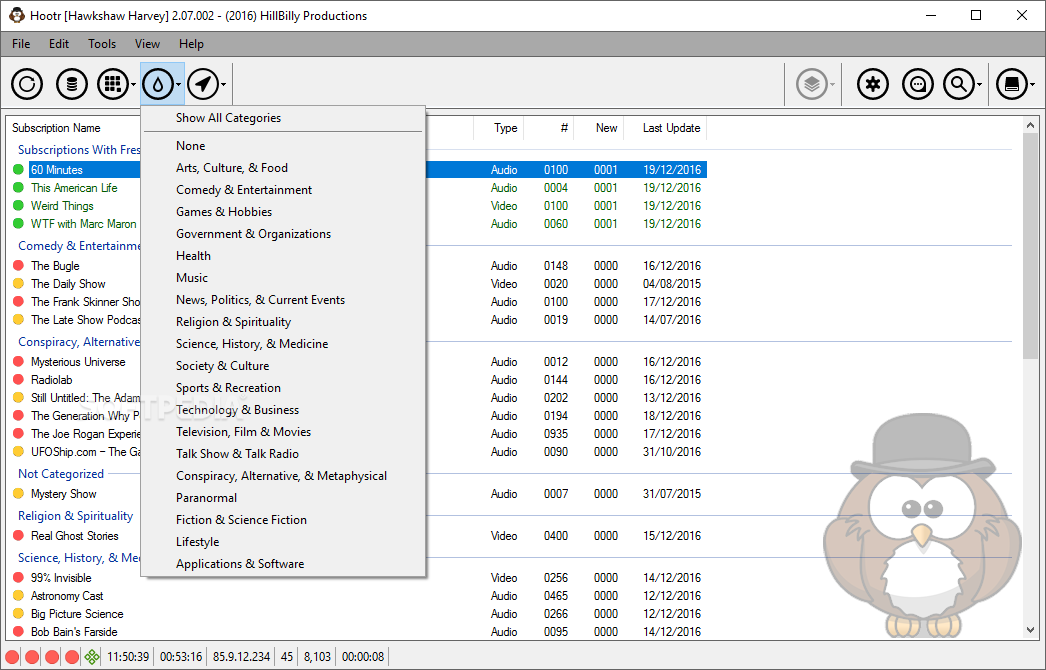Choose Health category
Viewport: 1046px width, 670px height.
click(283, 256)
